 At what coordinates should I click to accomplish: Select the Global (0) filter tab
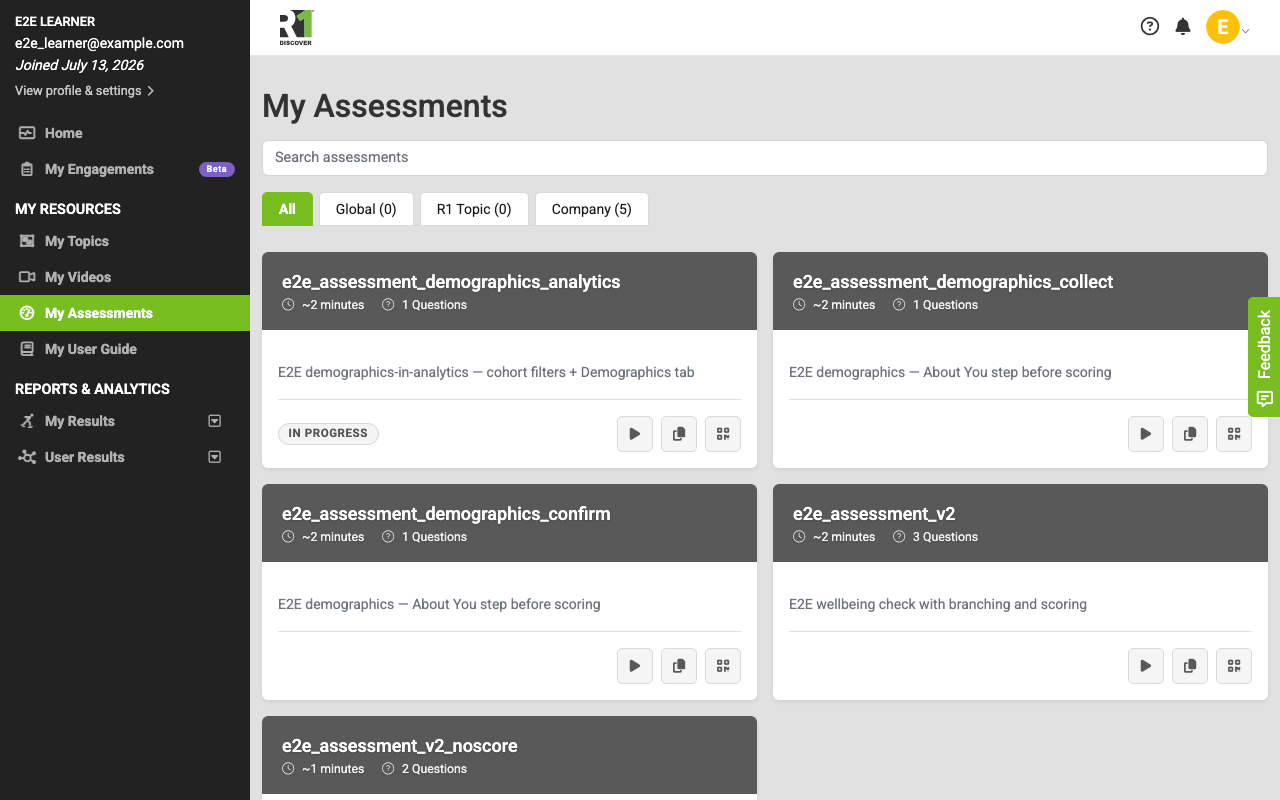click(x=366, y=209)
